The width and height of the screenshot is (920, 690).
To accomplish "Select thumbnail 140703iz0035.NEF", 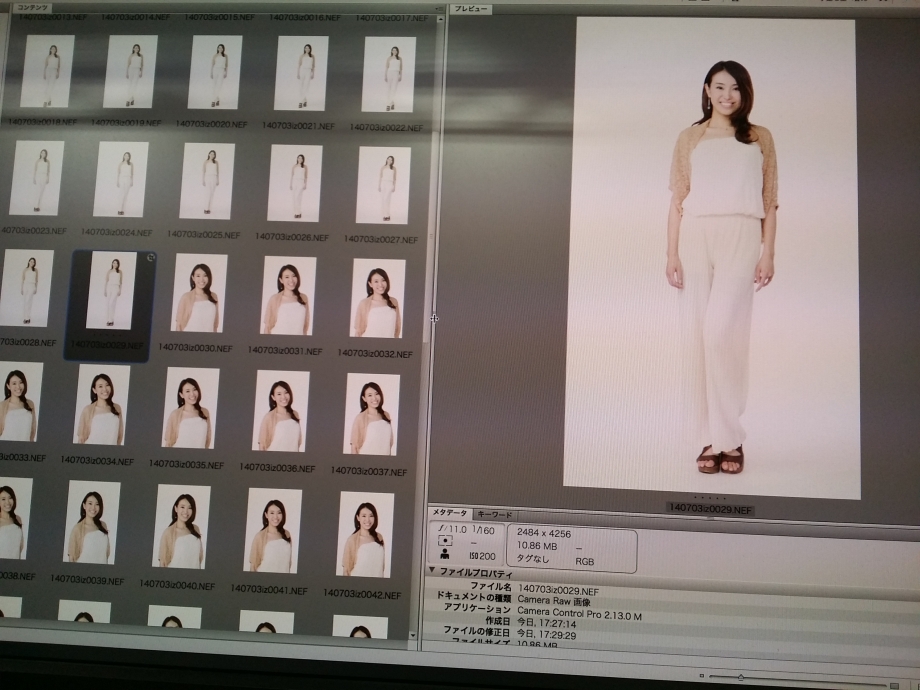I will pyautogui.click(x=191, y=408).
